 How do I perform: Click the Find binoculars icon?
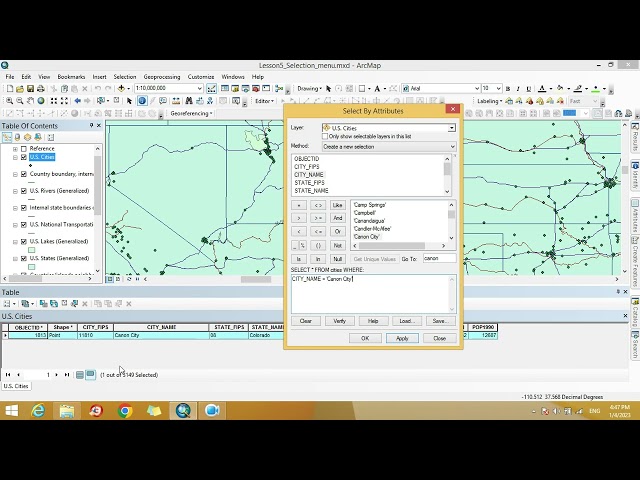tap(189, 101)
